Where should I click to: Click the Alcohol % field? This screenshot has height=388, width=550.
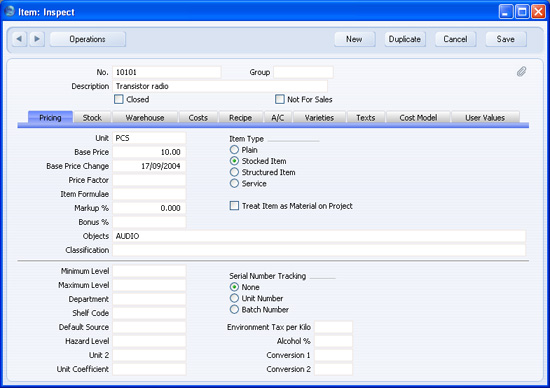tap(333, 341)
